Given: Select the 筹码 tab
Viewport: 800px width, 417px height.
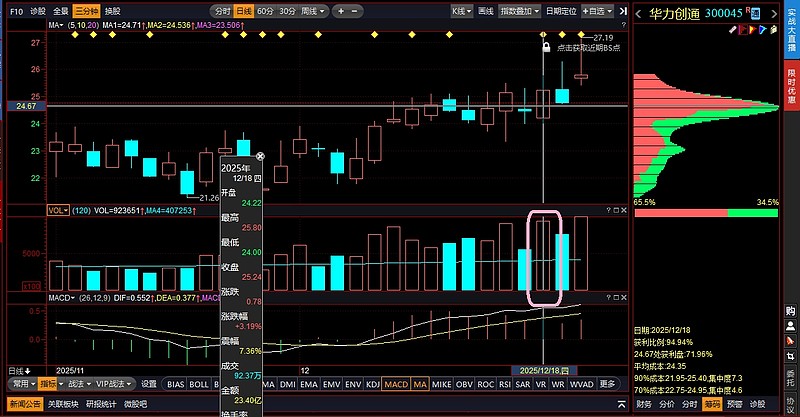Looking at the screenshot, I should [x=713, y=404].
